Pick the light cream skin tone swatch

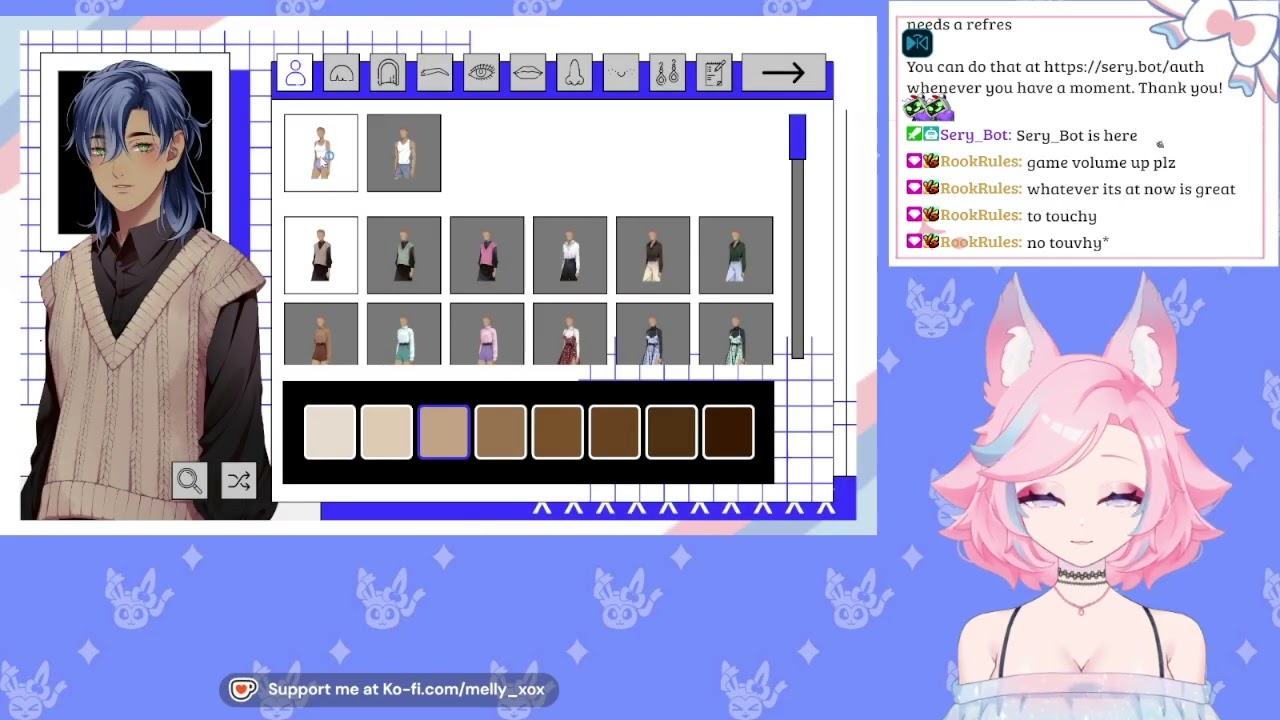(x=387, y=432)
